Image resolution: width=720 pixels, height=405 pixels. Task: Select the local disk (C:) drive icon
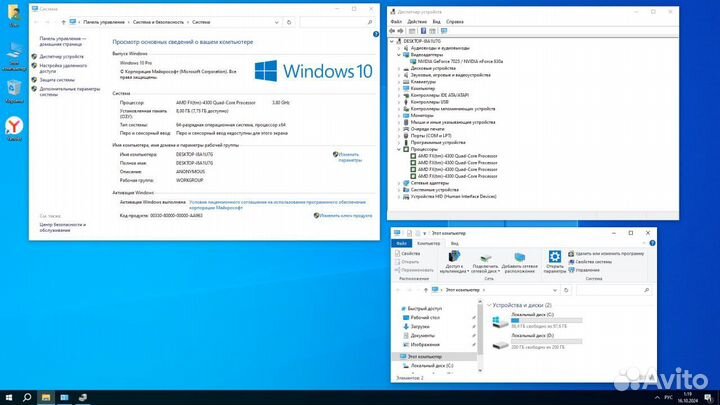(498, 321)
